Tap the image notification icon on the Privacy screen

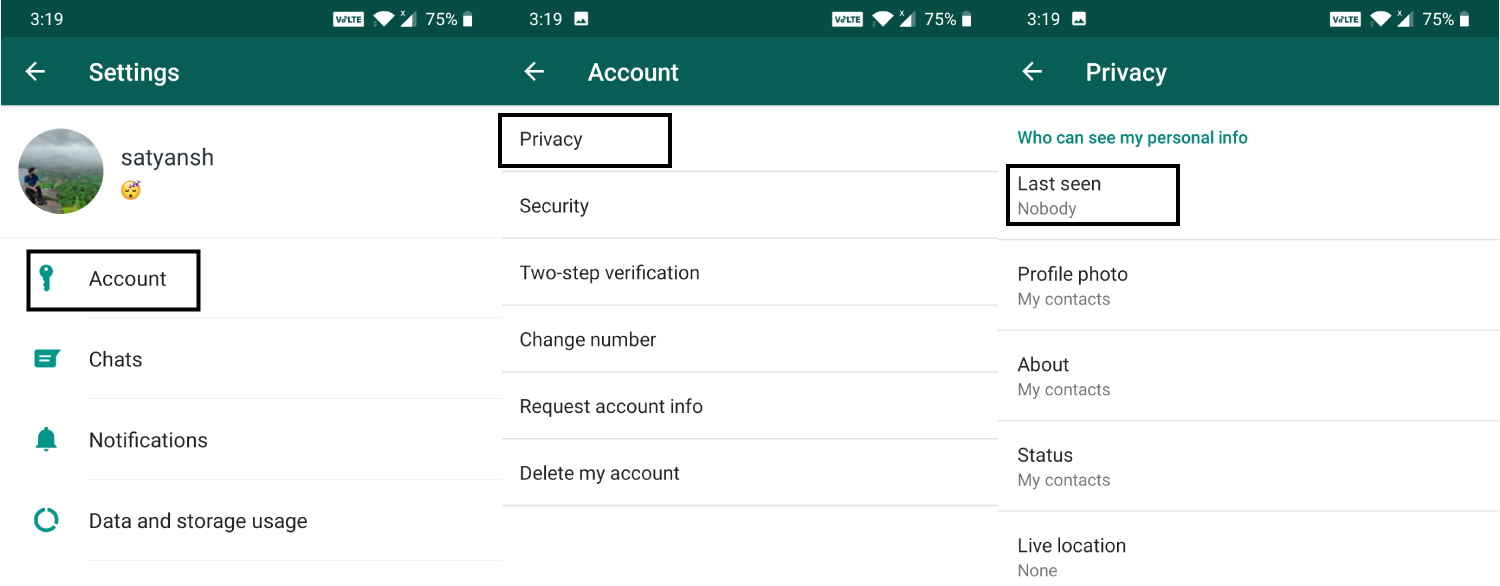coord(1079,19)
